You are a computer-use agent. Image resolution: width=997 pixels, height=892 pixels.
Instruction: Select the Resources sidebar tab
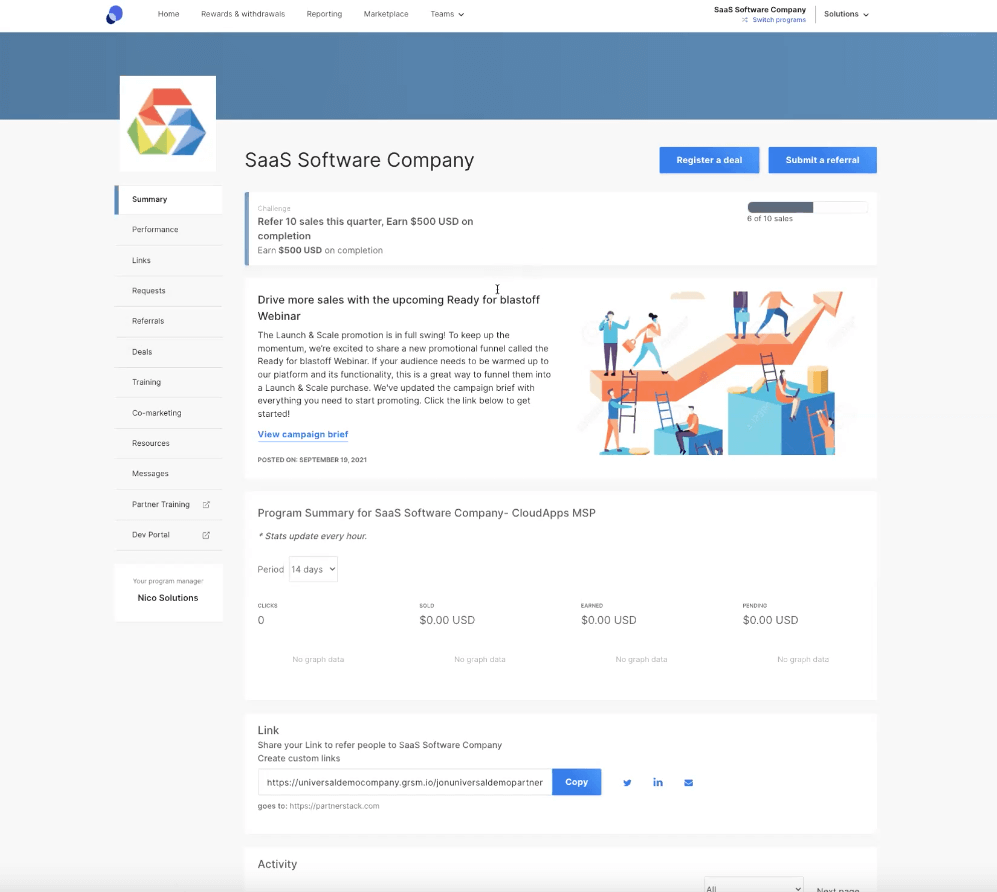click(x=168, y=443)
